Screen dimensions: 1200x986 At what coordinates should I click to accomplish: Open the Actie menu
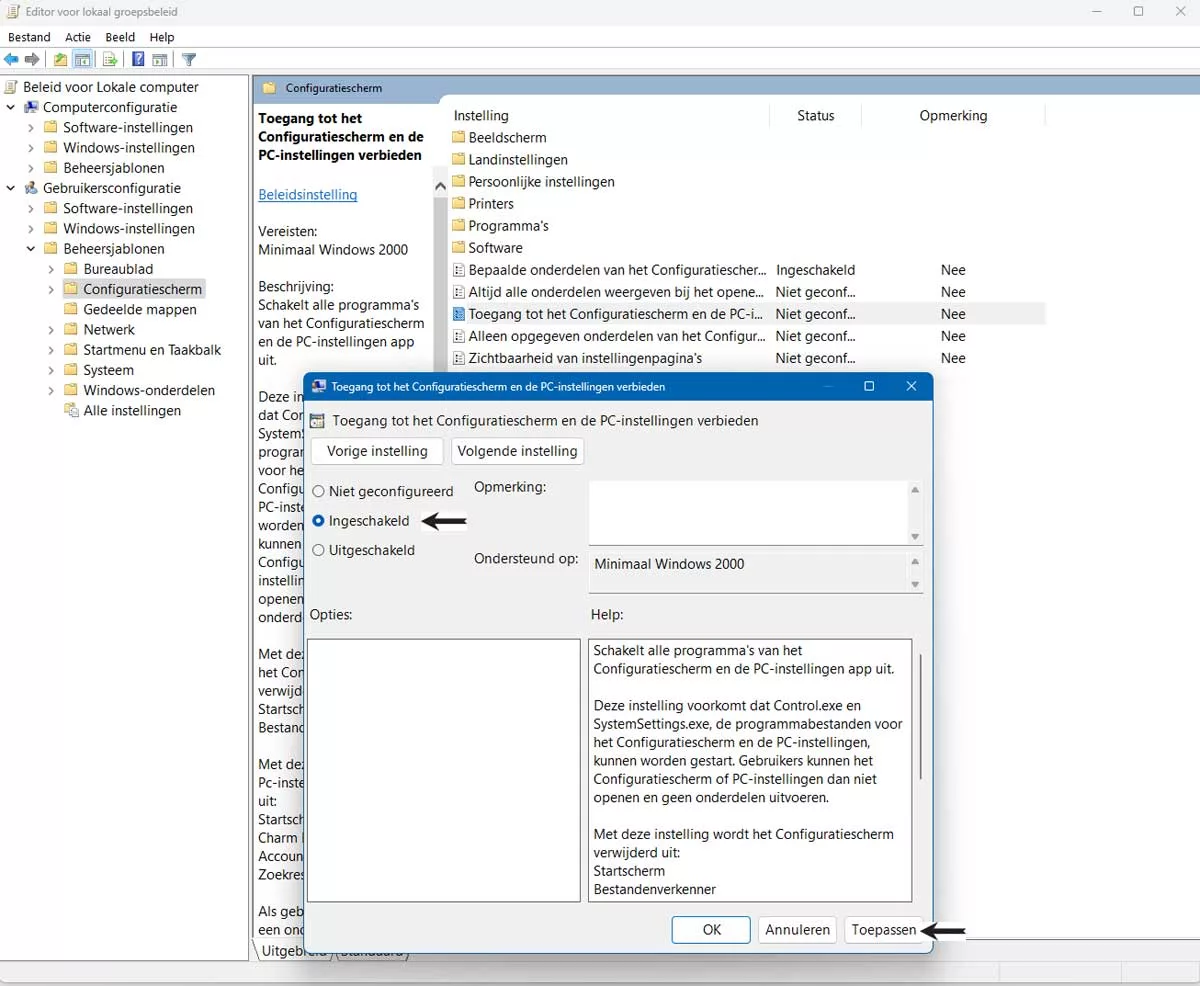coord(78,37)
